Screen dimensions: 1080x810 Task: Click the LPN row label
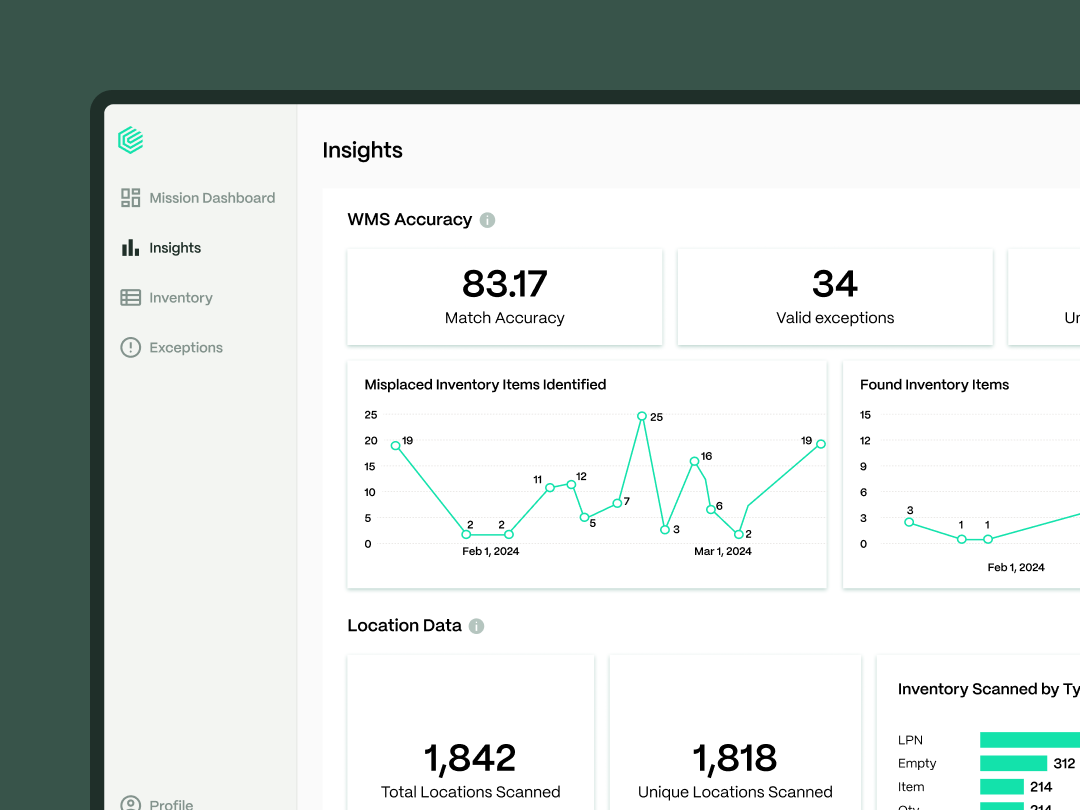coord(911,740)
